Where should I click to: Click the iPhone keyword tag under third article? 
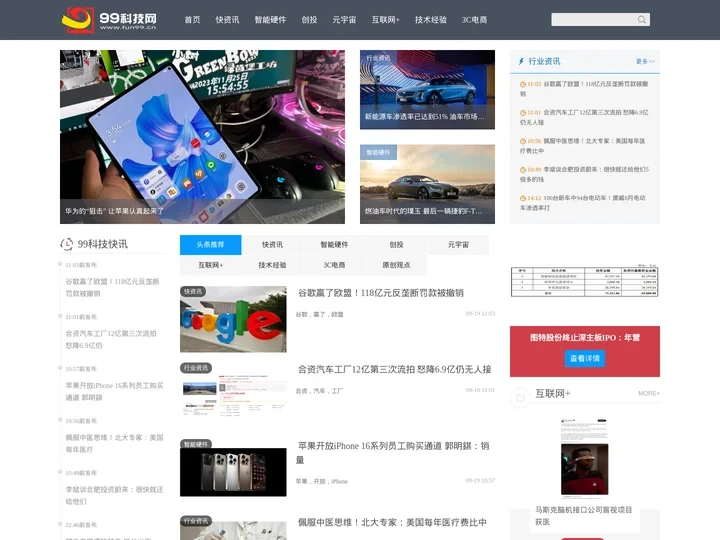[x=339, y=482]
